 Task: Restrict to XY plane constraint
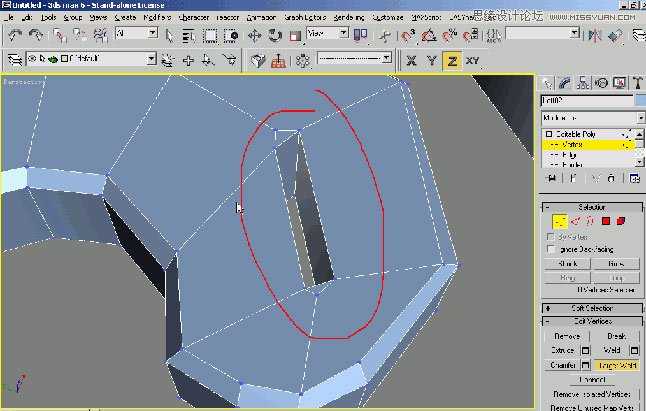pos(473,61)
